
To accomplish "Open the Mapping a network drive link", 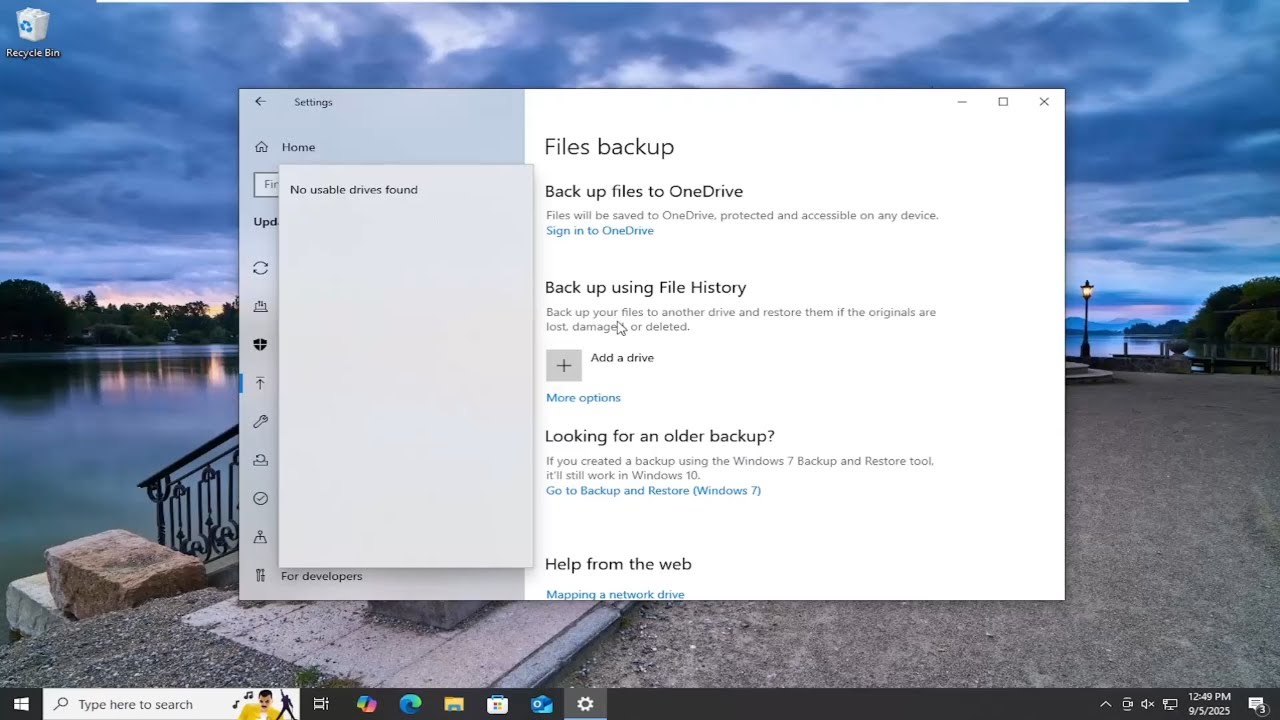I will click(615, 594).
